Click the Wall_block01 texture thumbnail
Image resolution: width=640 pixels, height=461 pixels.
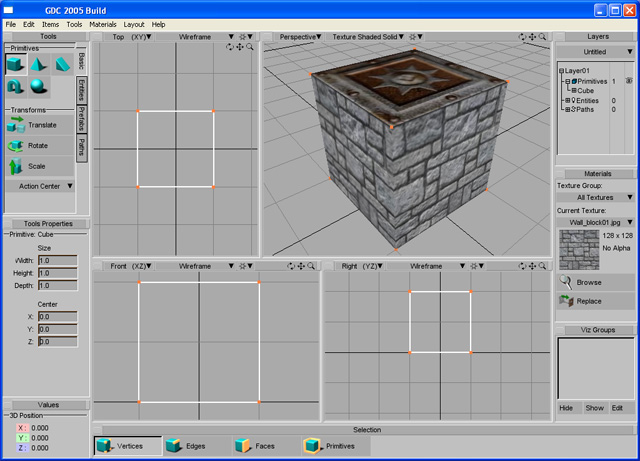[579, 250]
